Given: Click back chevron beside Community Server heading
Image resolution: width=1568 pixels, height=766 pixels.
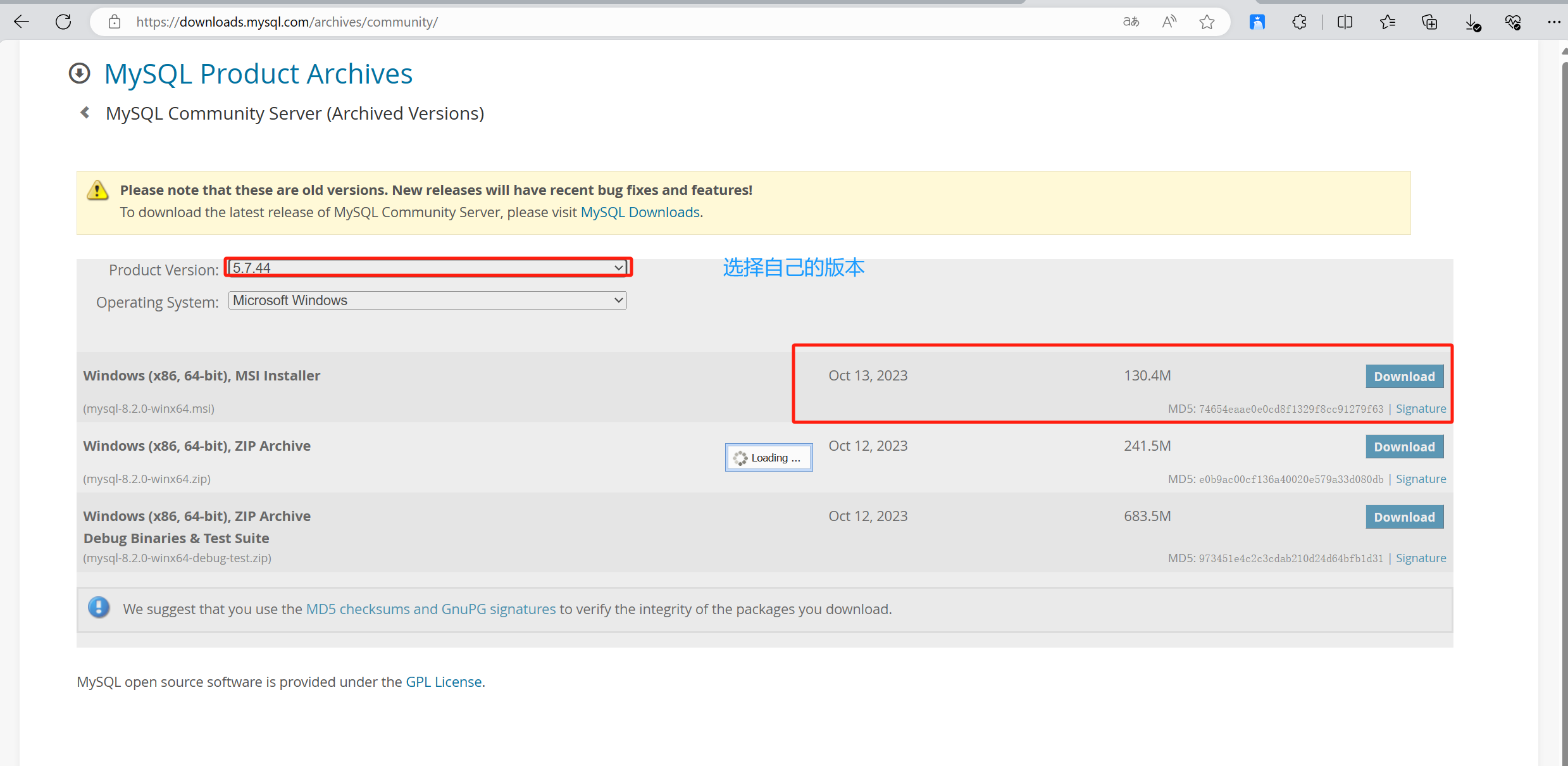Looking at the screenshot, I should (85, 113).
